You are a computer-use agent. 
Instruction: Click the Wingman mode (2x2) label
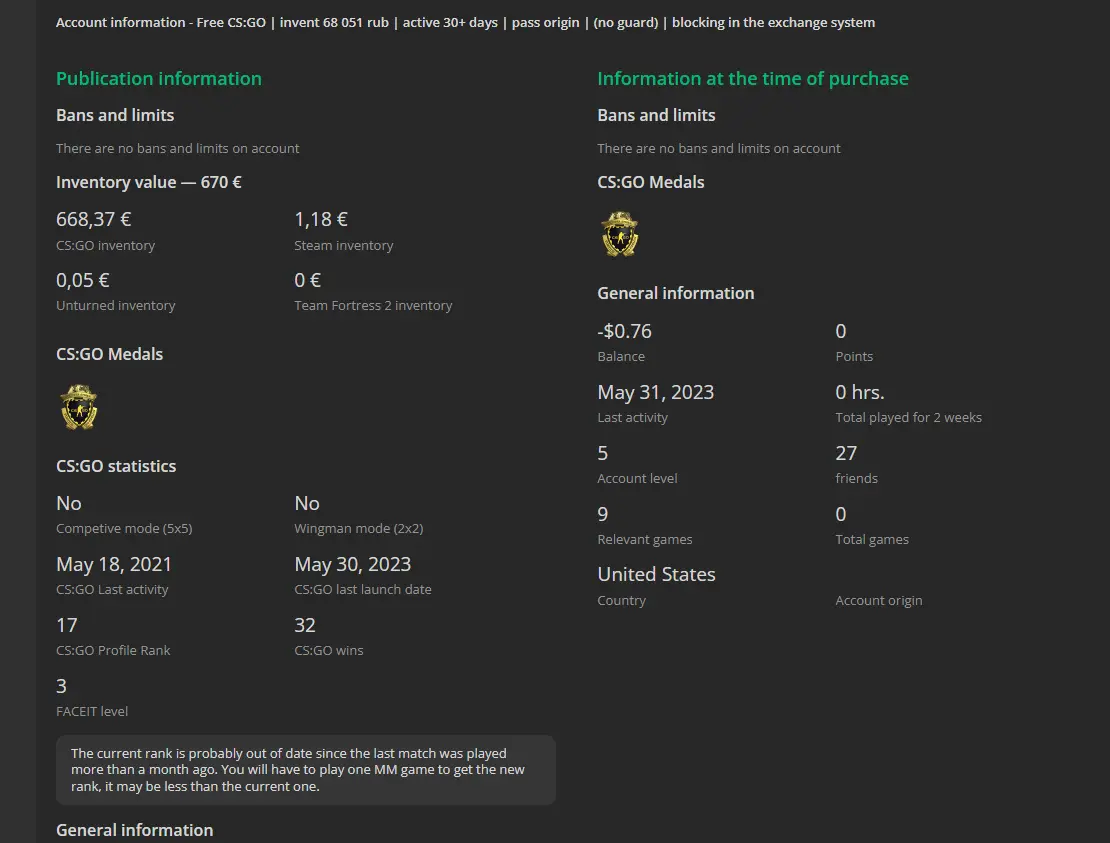pos(358,529)
